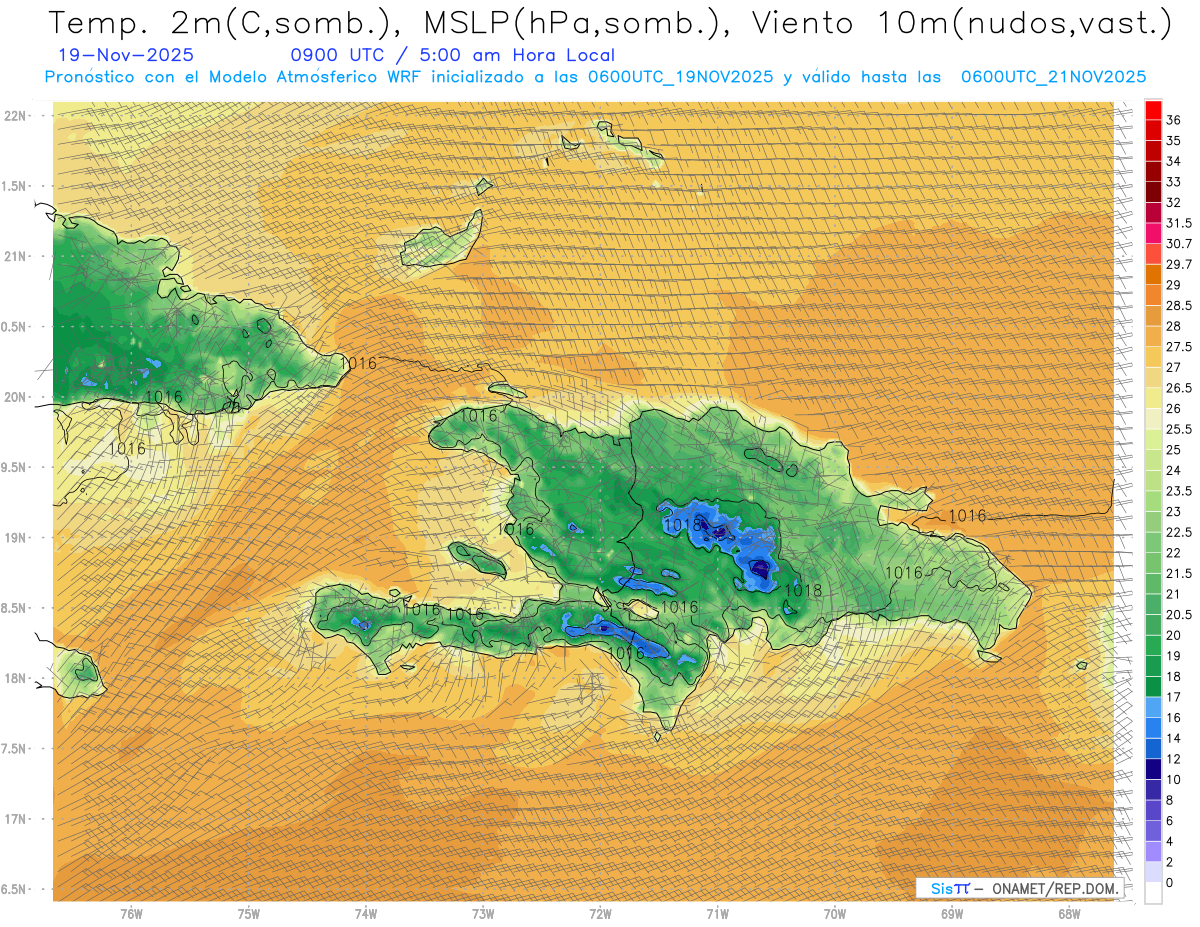Click the pink swatch beside 30.7 in legend
This screenshot has width=1200, height=927.
pos(1153,233)
